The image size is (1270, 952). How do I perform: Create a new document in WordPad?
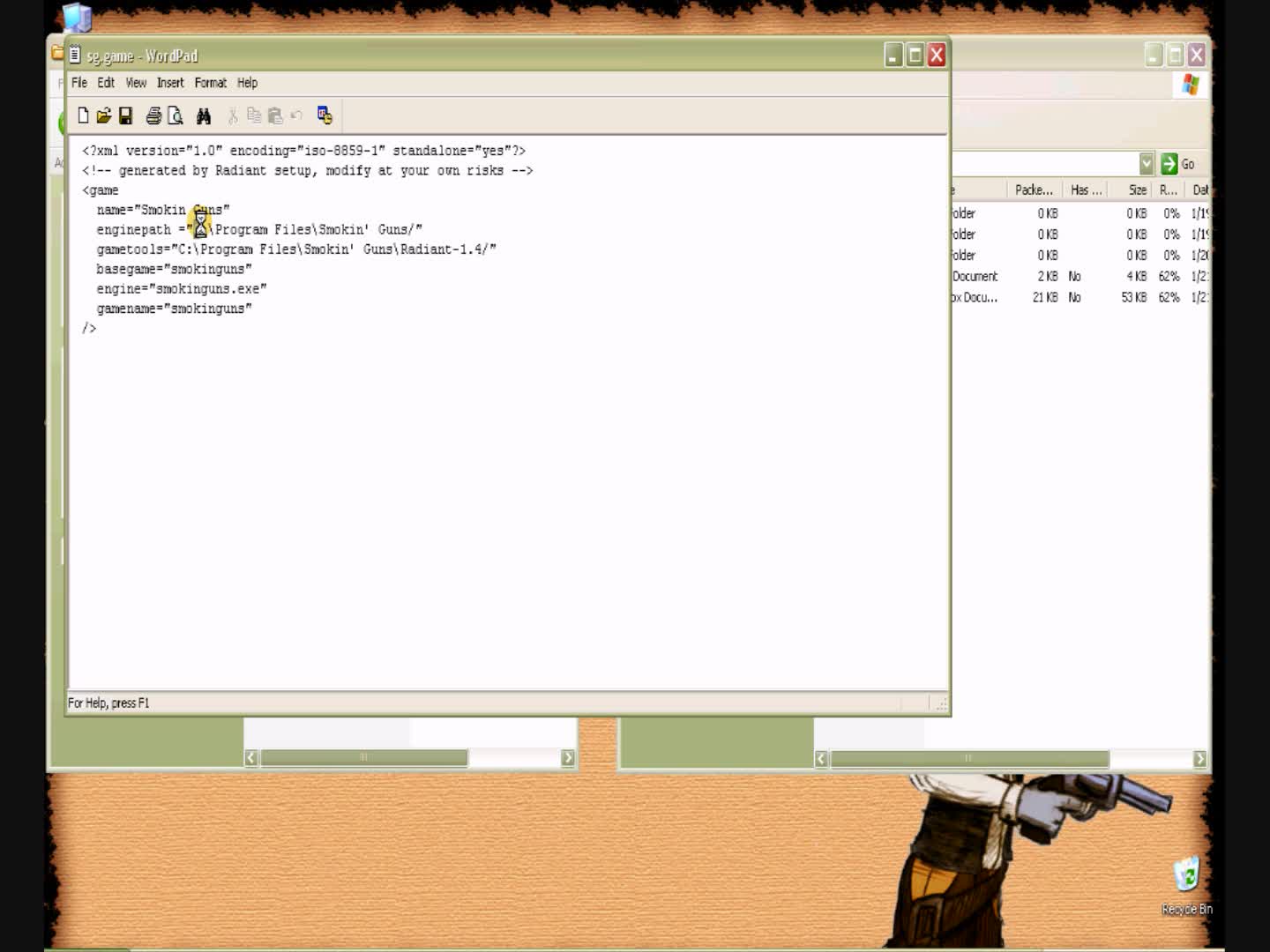click(84, 115)
